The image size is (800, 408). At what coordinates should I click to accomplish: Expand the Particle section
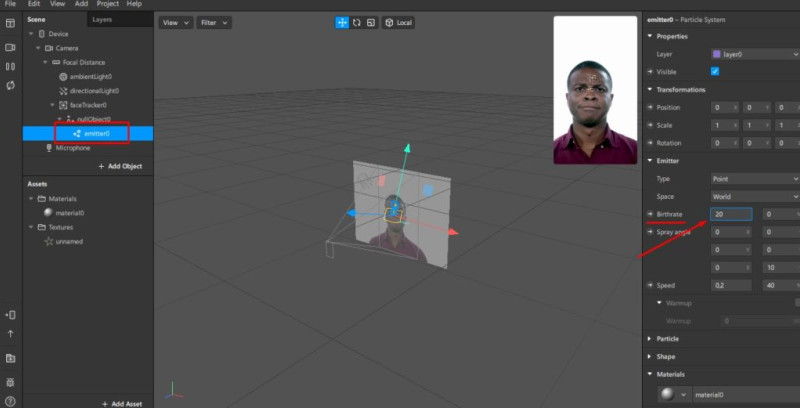click(x=649, y=339)
